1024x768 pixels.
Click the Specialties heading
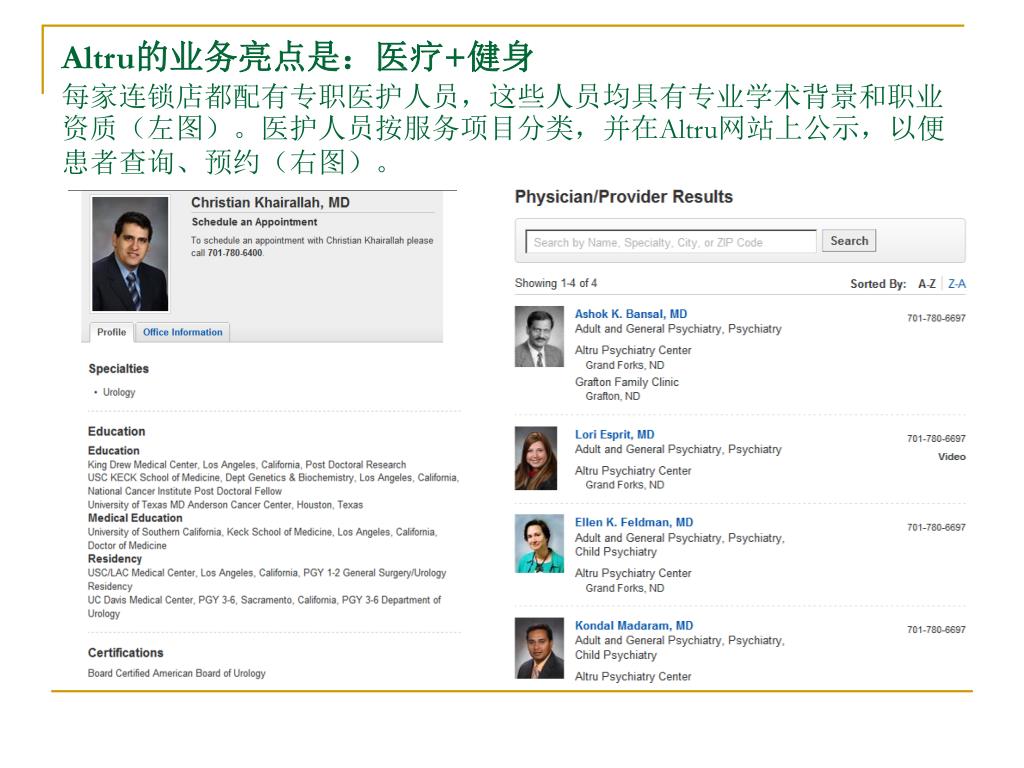119,368
